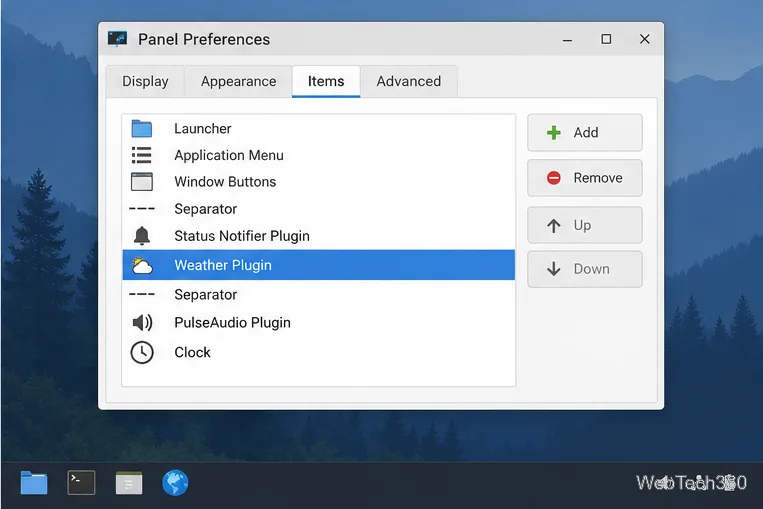This screenshot has height=509, width=763.
Task: Go to the Advanced tab
Action: click(409, 81)
